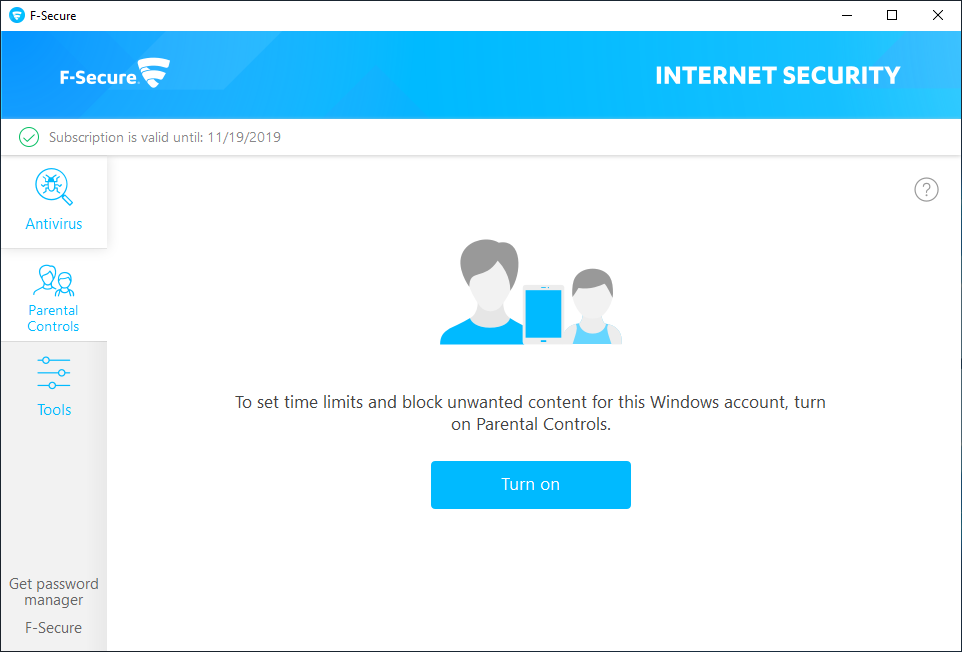Screen dimensions: 962x652
Task: Minimize the F-Secure window
Action: point(845,15)
